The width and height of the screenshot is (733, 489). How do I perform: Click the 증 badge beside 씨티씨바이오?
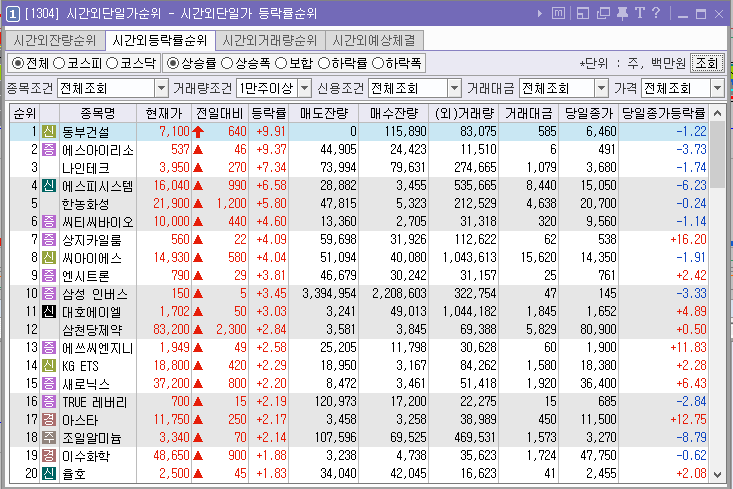[x=49, y=222]
